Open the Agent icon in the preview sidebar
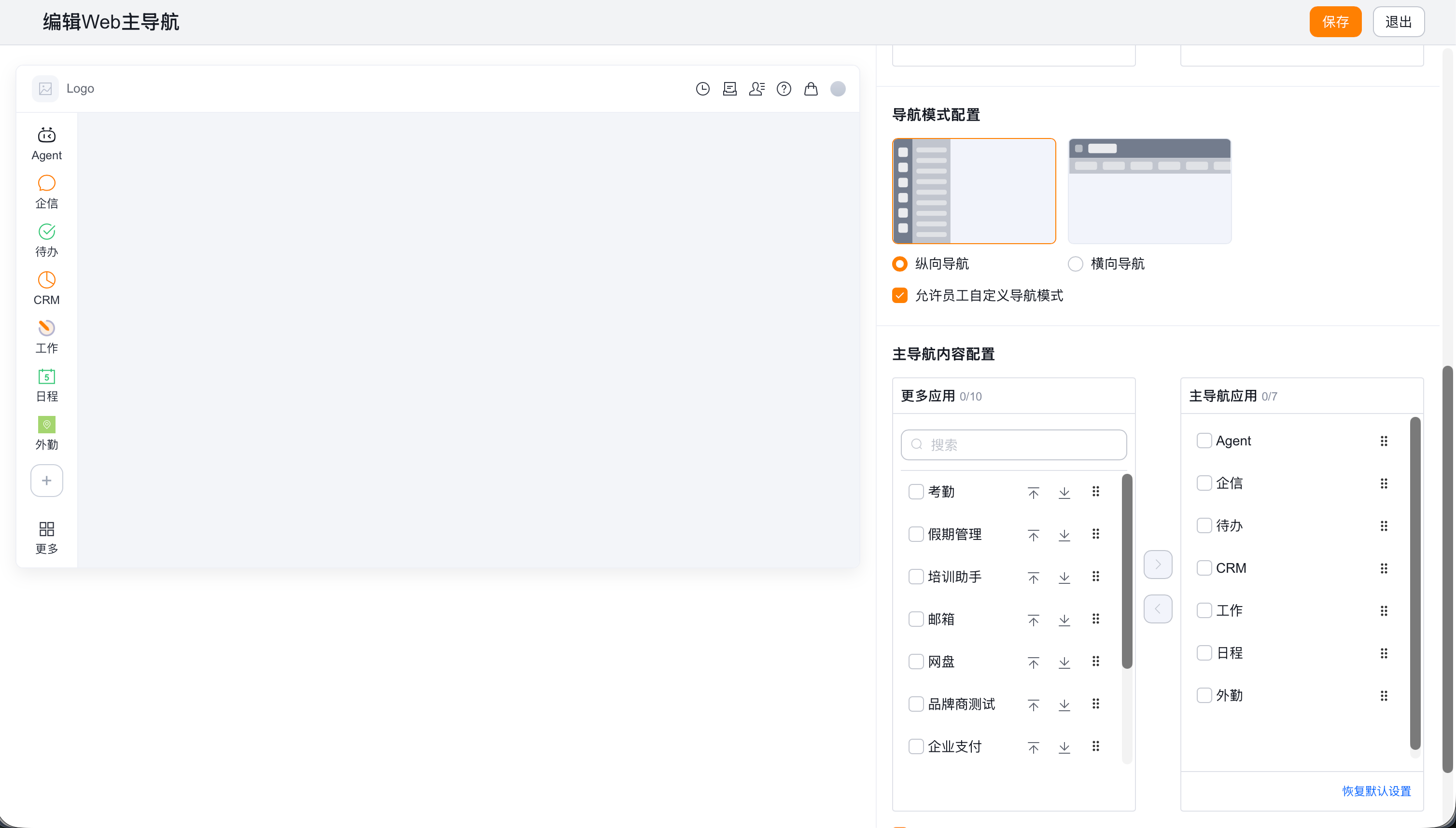Viewport: 1456px width, 828px height. (x=47, y=135)
